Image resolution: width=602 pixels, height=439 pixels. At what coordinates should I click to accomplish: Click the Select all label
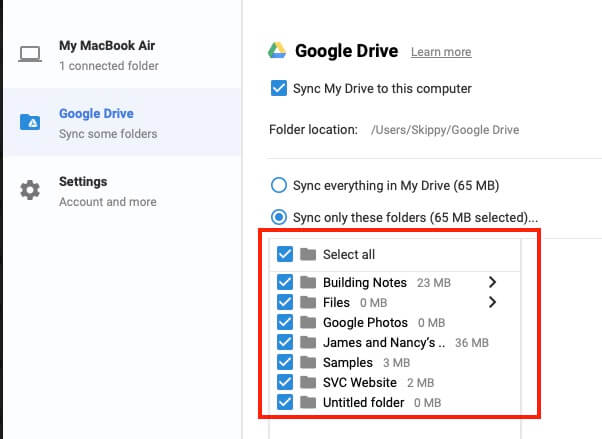(x=349, y=254)
